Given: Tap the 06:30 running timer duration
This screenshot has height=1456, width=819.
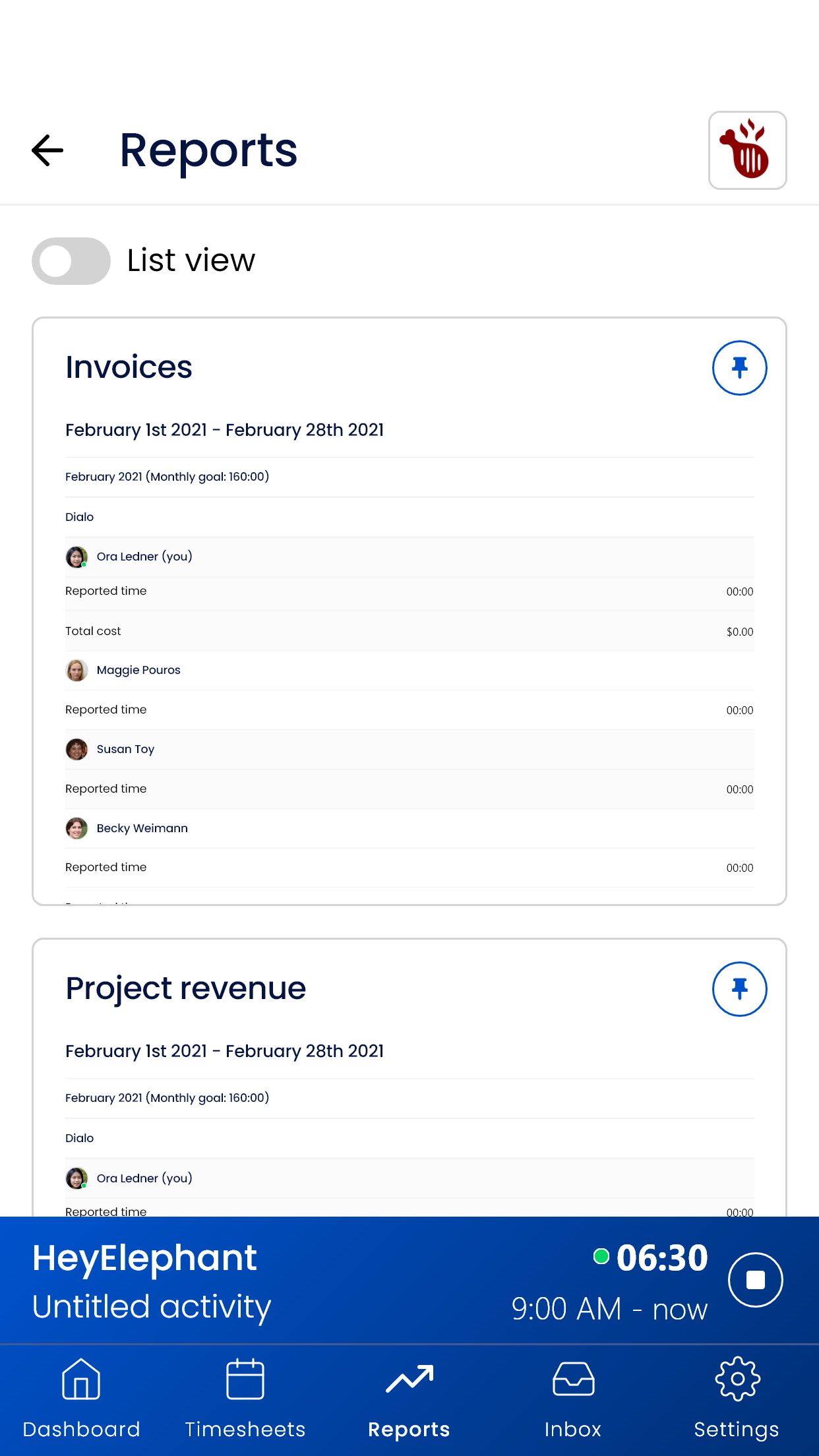Looking at the screenshot, I should [x=661, y=1258].
